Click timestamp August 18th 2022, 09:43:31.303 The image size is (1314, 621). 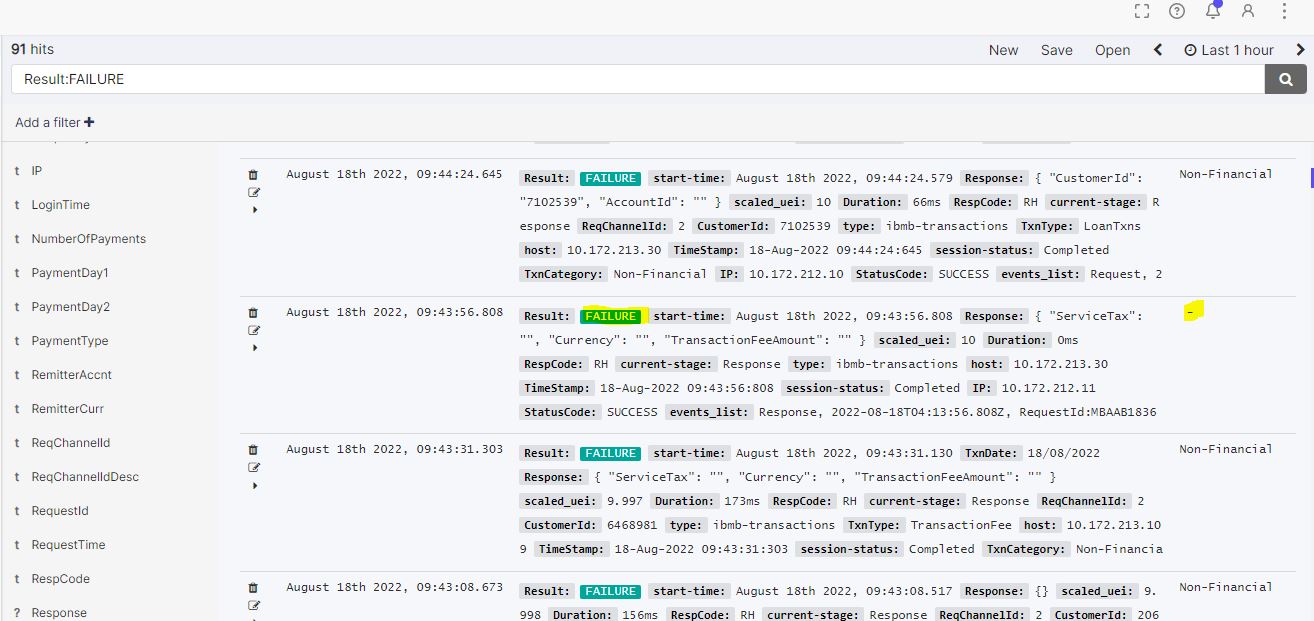pos(395,449)
